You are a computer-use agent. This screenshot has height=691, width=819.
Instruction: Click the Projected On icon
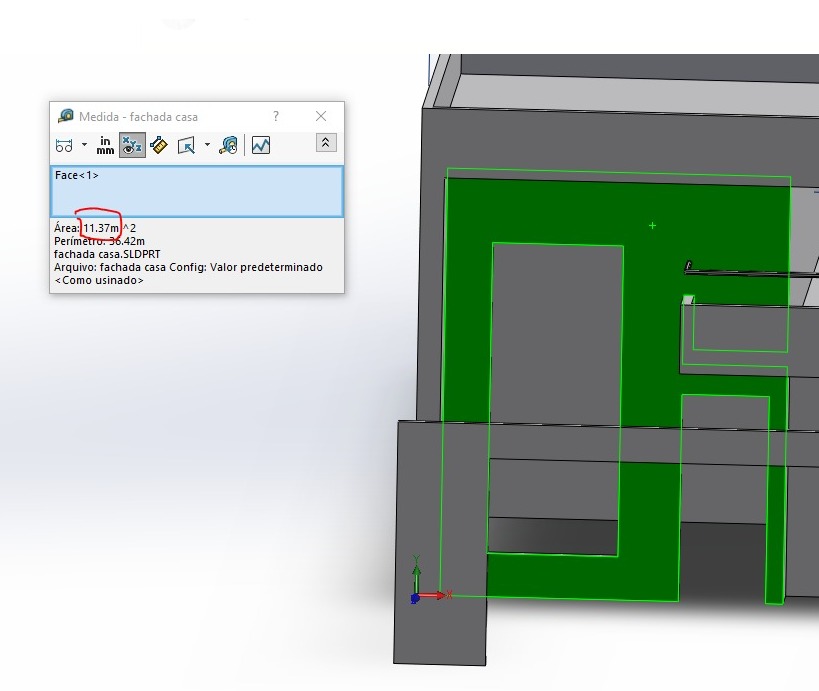click(186, 145)
